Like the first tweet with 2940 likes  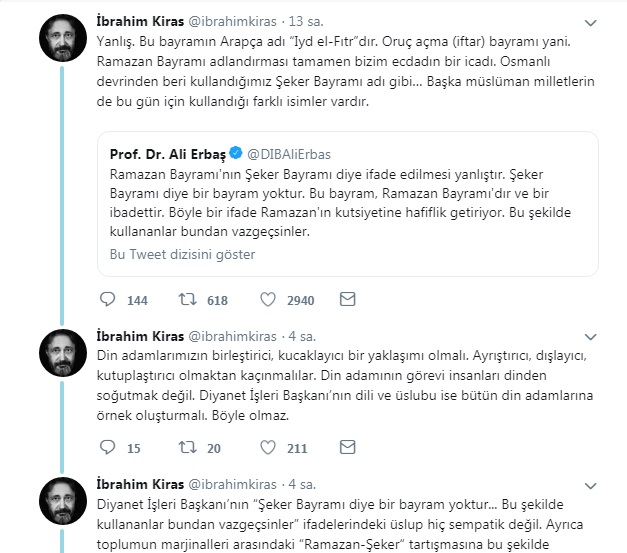(268, 300)
